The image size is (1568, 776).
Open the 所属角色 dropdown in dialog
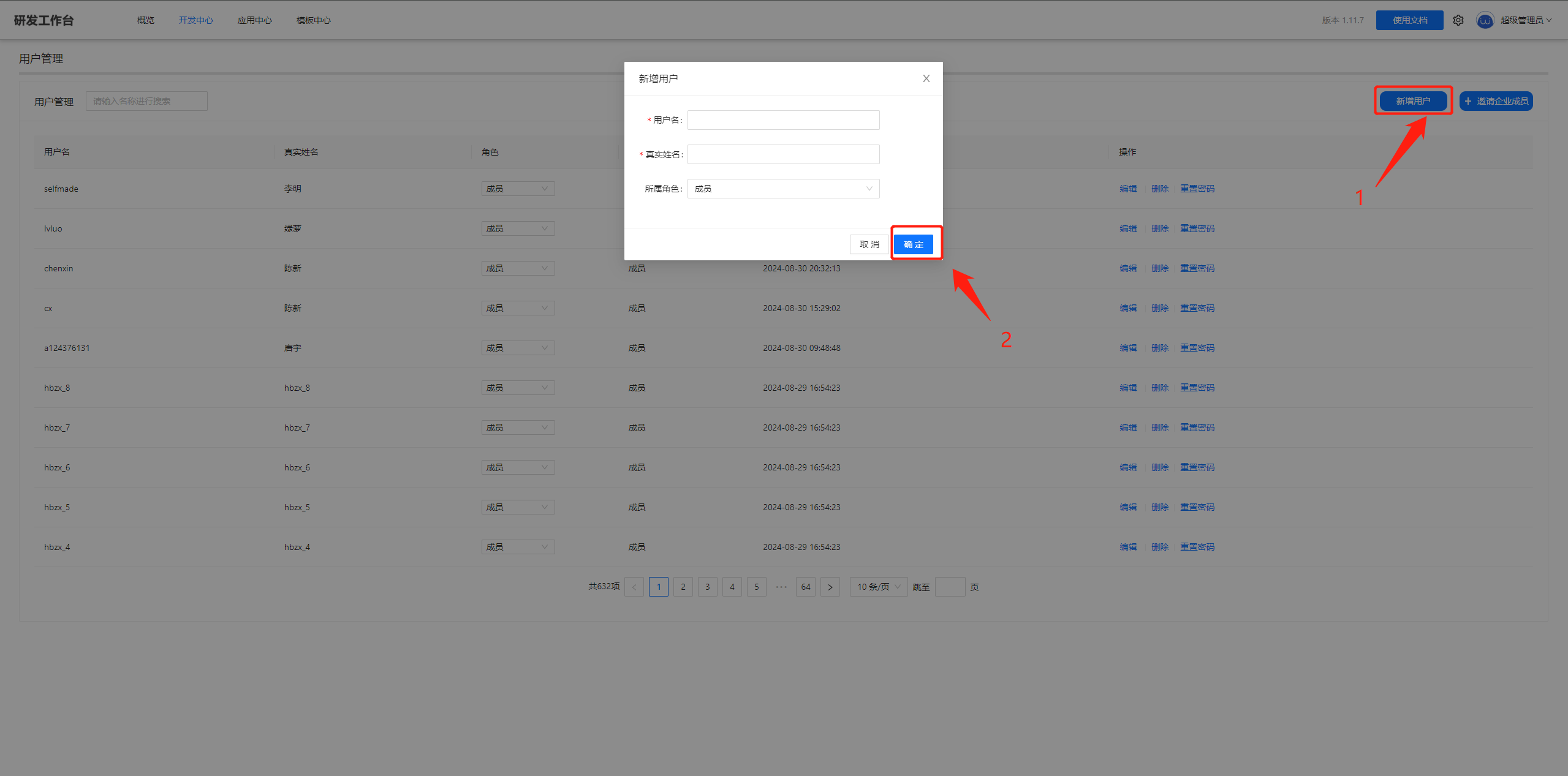pos(783,189)
